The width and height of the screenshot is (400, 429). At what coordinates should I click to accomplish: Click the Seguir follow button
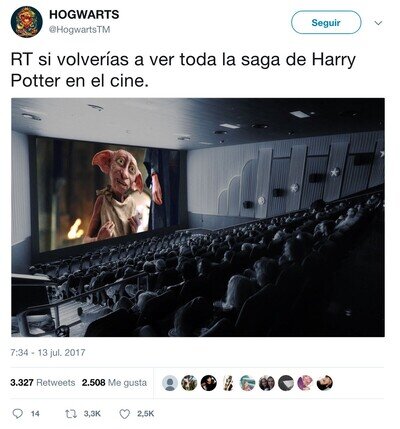[326, 22]
